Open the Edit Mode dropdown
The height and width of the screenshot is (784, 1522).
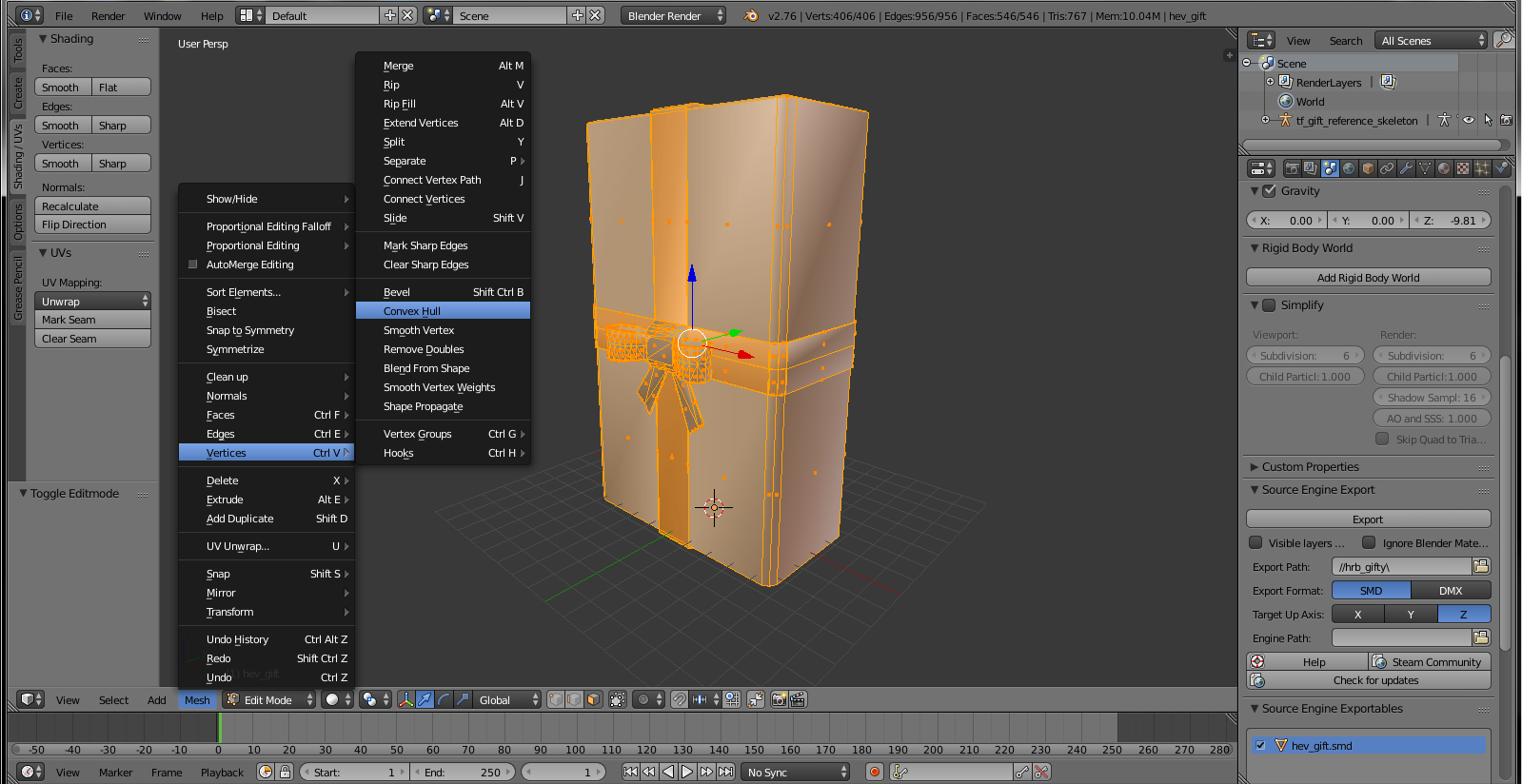pyautogui.click(x=269, y=699)
